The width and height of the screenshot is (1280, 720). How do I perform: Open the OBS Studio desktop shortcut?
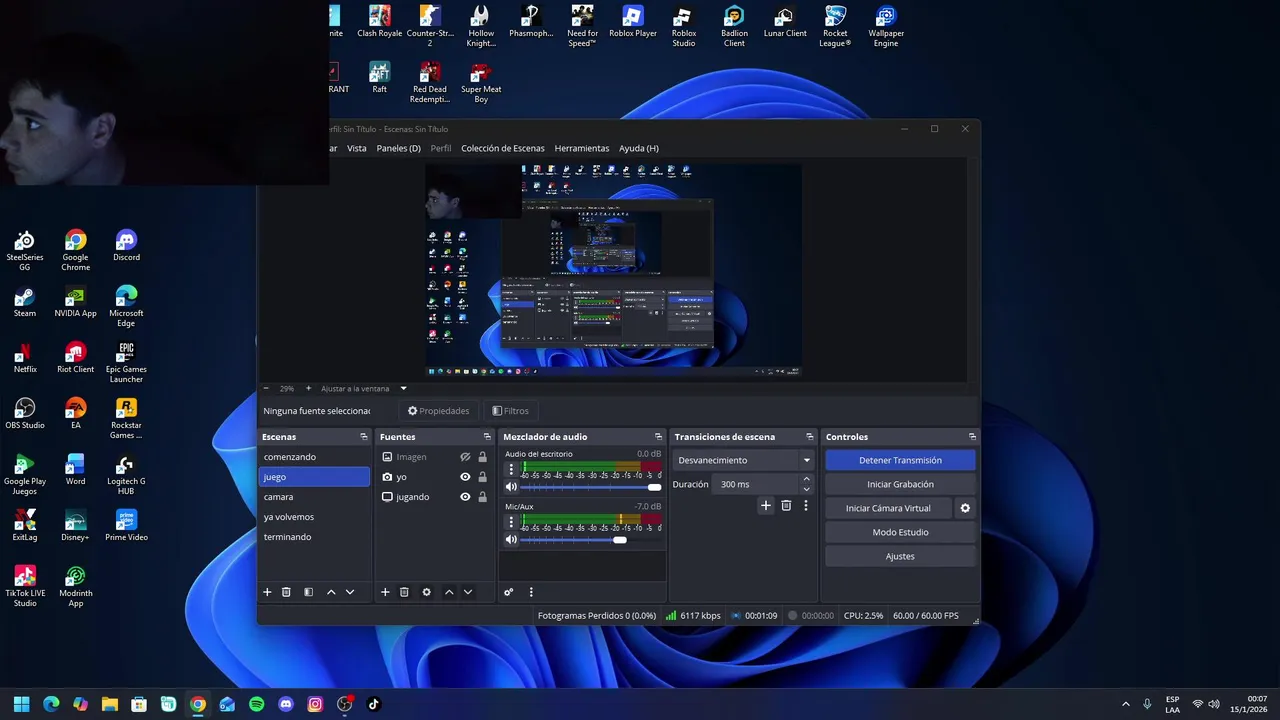point(25,413)
